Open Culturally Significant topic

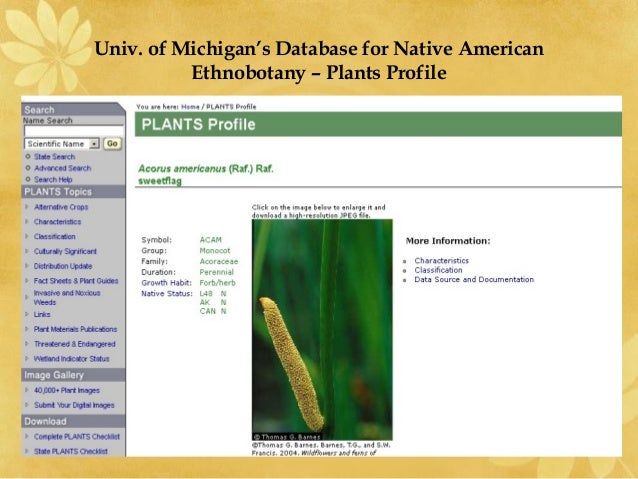66,252
